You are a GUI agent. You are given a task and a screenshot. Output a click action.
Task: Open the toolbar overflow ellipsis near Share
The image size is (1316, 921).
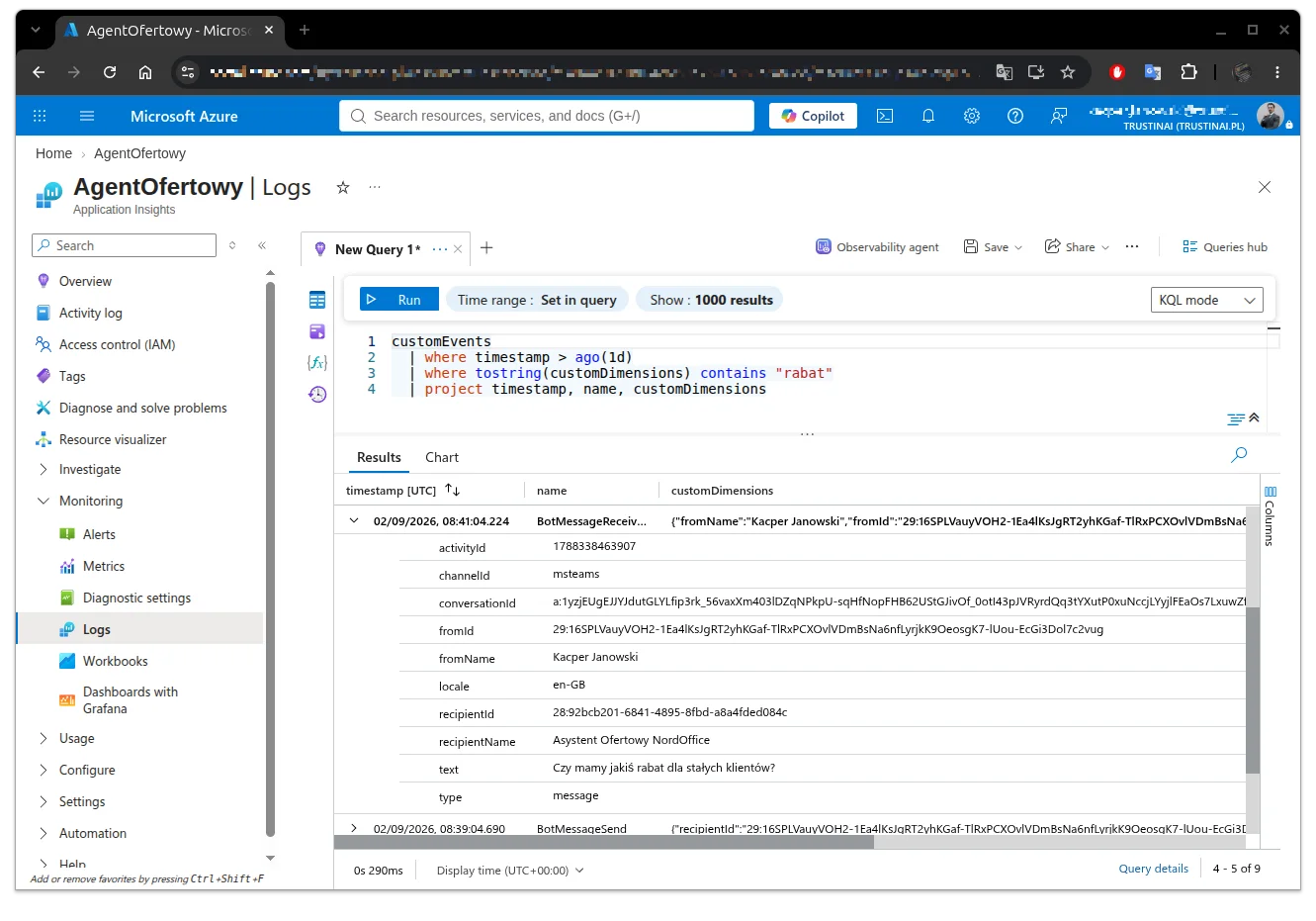click(1132, 247)
